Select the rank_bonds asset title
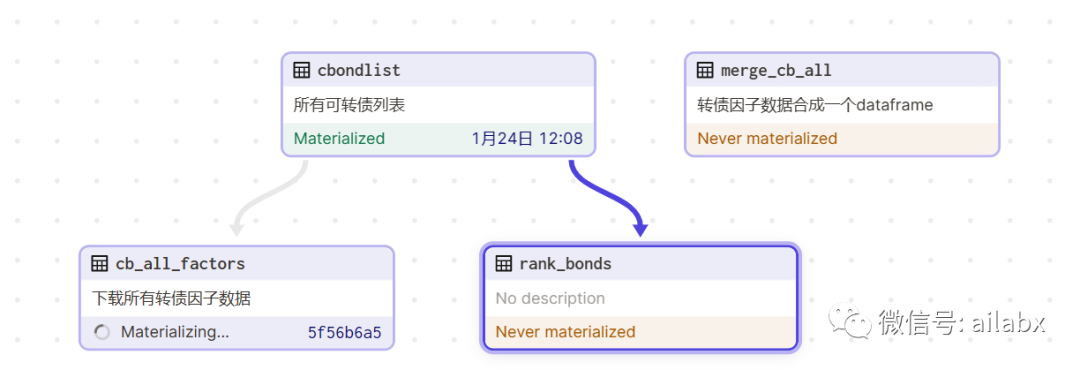The height and width of the screenshot is (370, 1080). [x=565, y=263]
